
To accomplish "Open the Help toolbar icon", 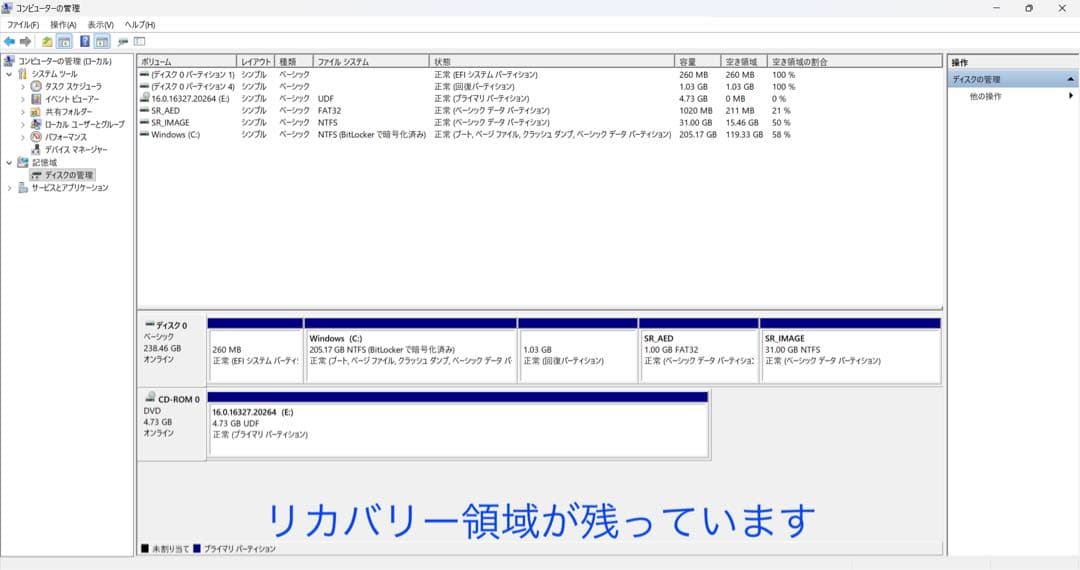I will [x=85, y=42].
